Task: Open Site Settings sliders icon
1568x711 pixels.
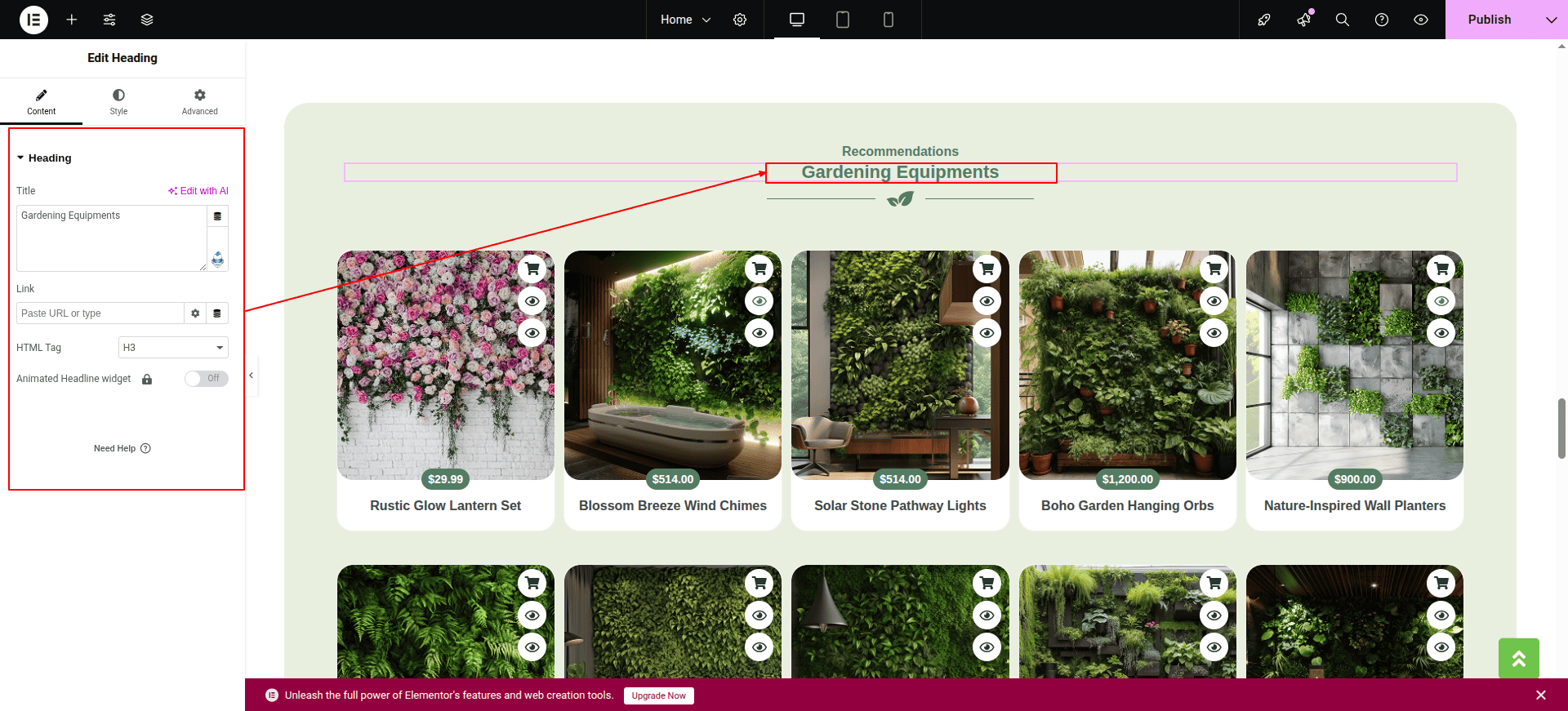Action: pos(109,20)
